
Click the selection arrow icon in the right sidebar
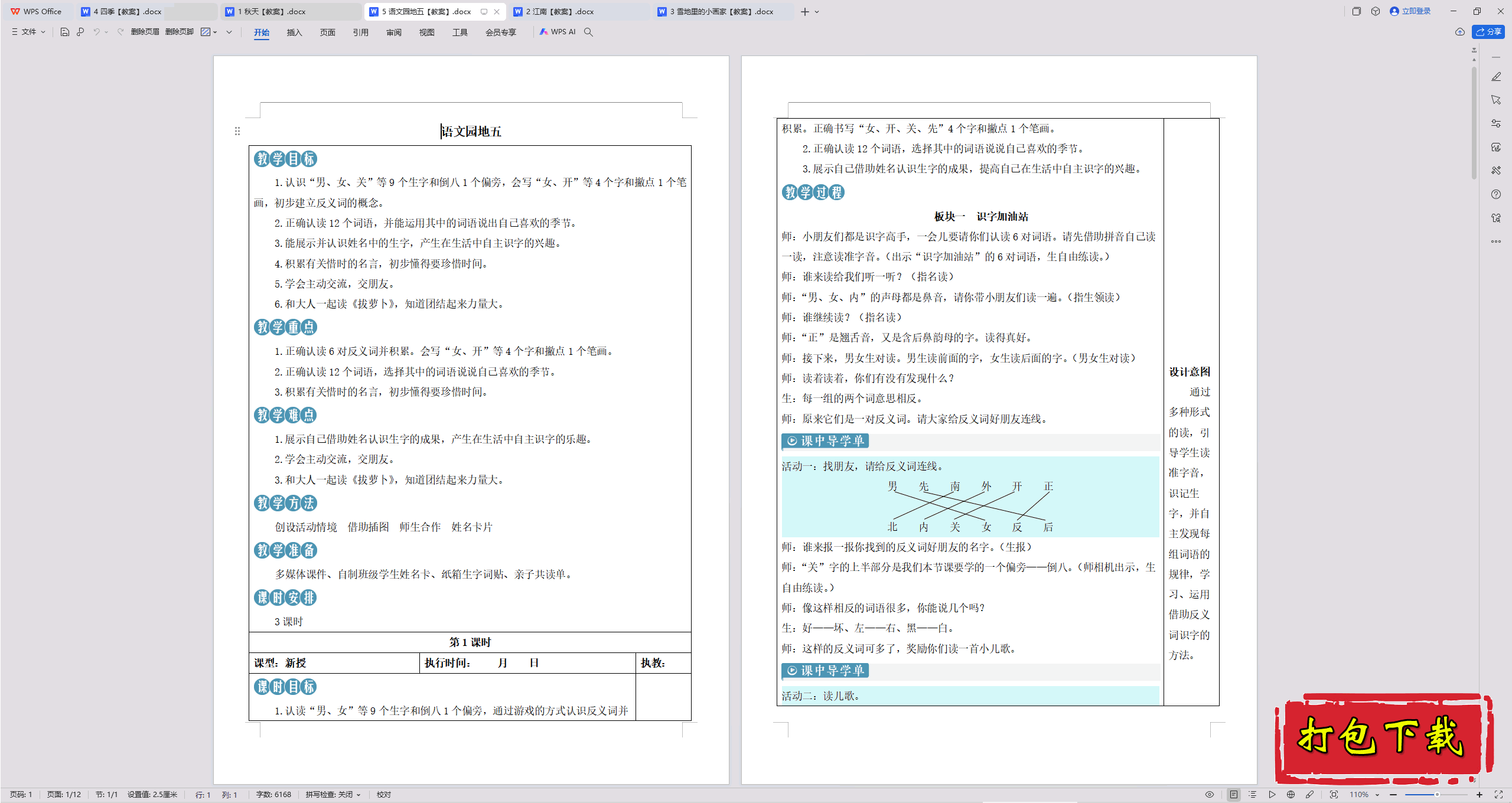pyautogui.click(x=1496, y=100)
